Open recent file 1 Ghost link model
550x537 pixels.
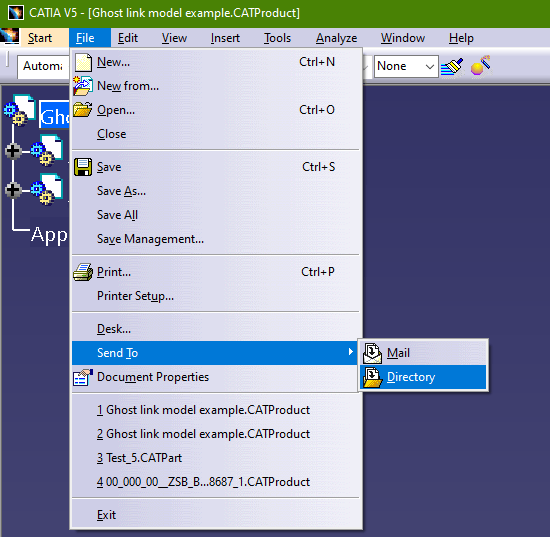tap(215, 410)
